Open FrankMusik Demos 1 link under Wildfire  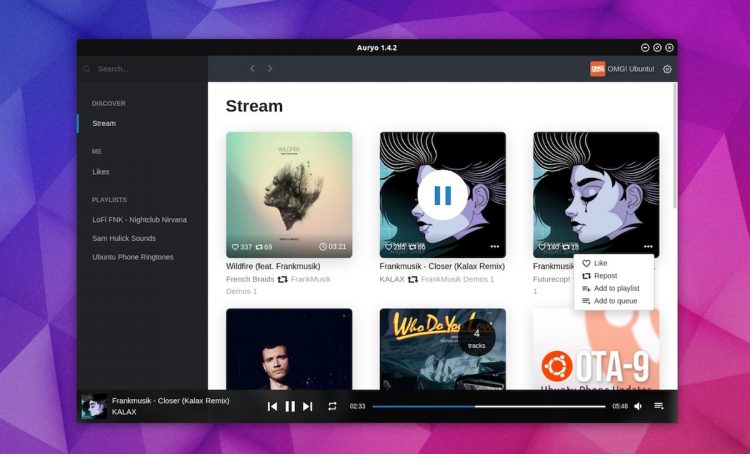[x=310, y=279]
